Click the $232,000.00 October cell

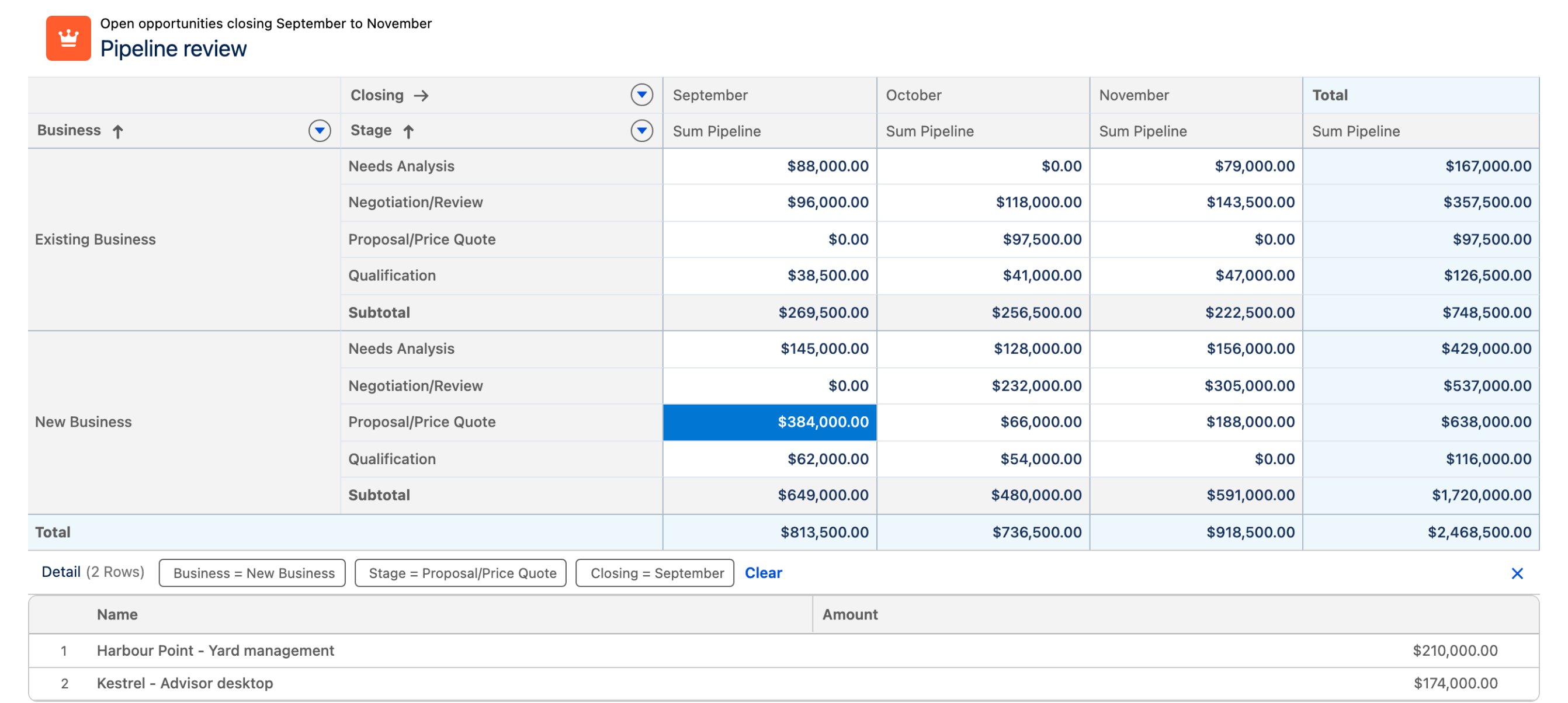[x=983, y=386]
